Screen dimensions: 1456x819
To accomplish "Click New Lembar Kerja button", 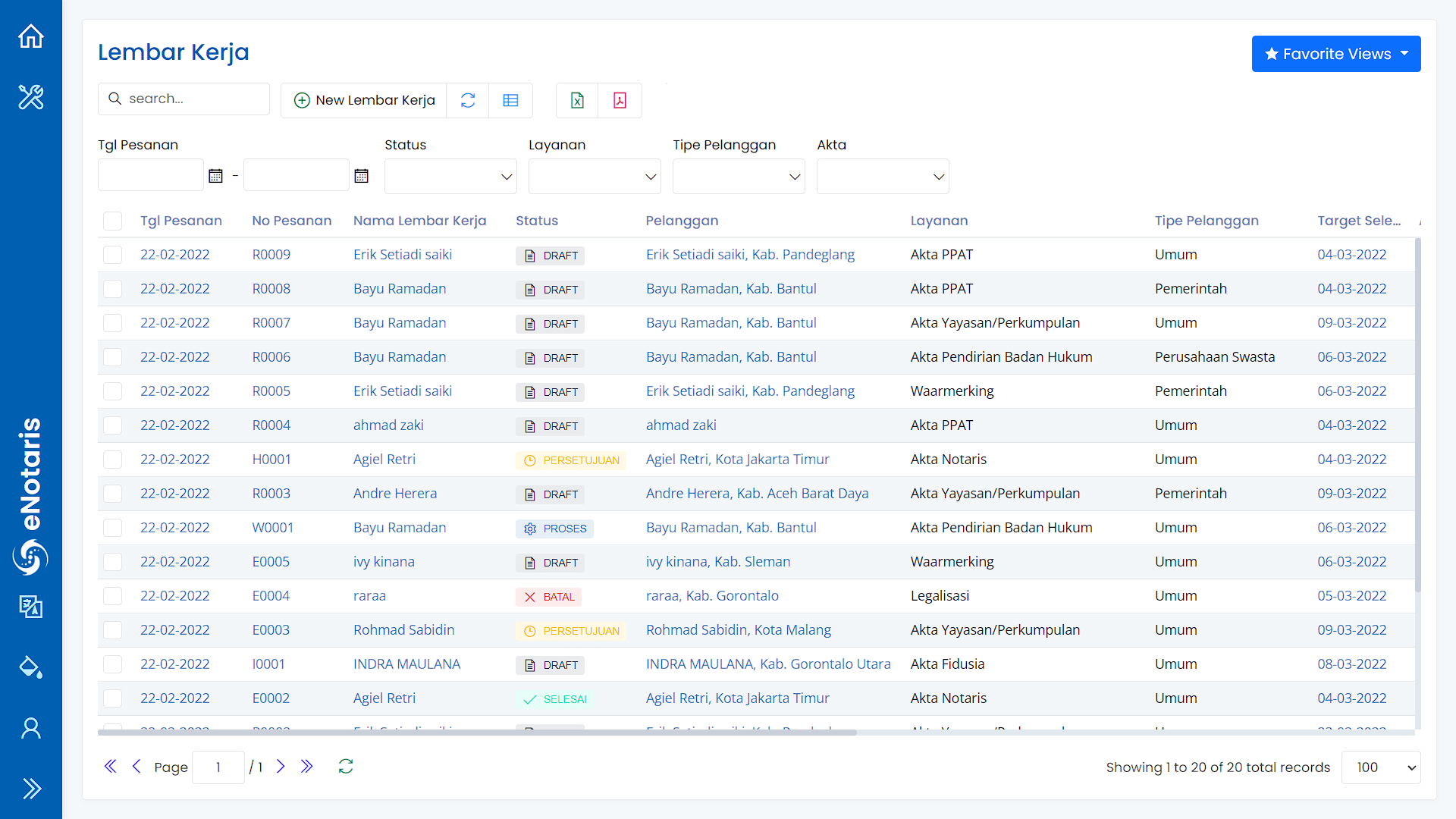I will point(364,100).
